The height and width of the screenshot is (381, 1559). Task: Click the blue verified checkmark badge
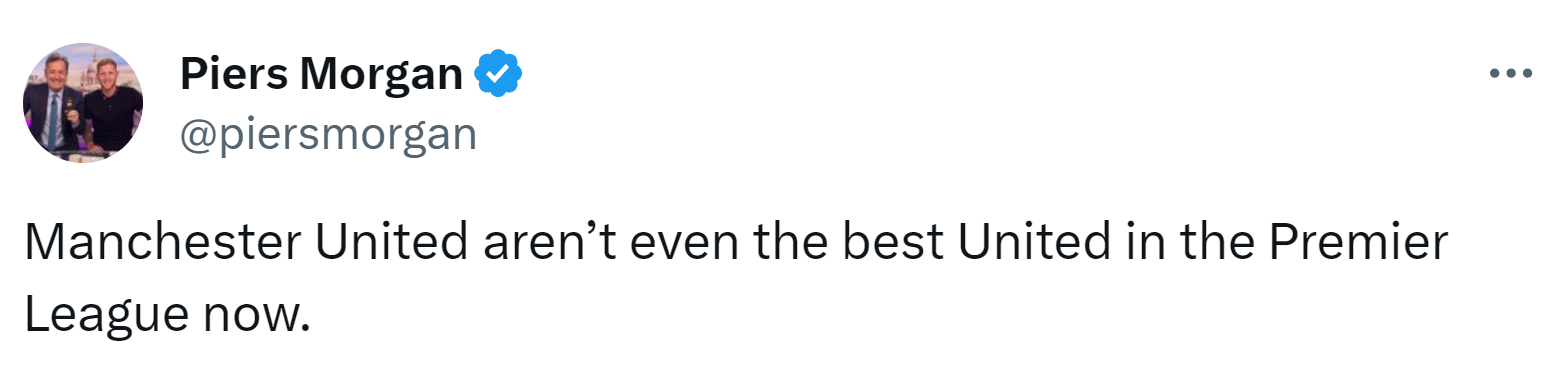coord(497,74)
